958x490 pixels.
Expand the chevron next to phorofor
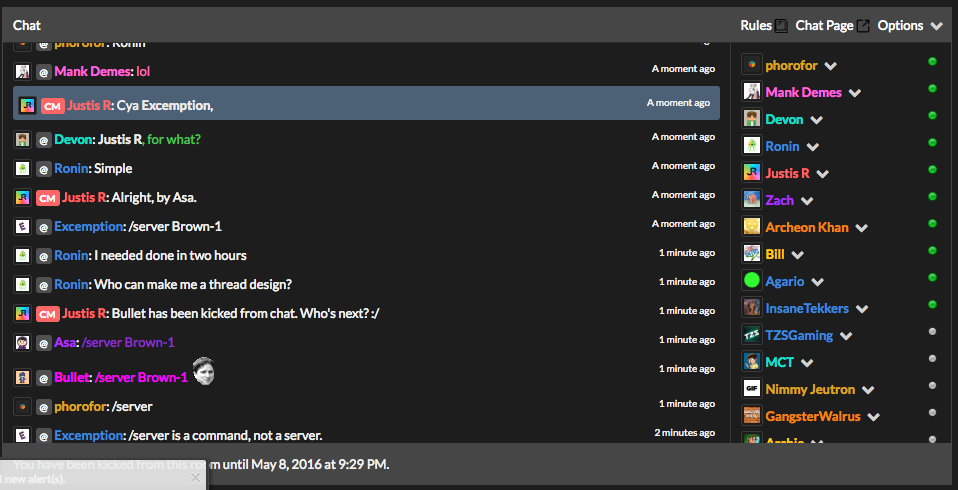coord(830,66)
